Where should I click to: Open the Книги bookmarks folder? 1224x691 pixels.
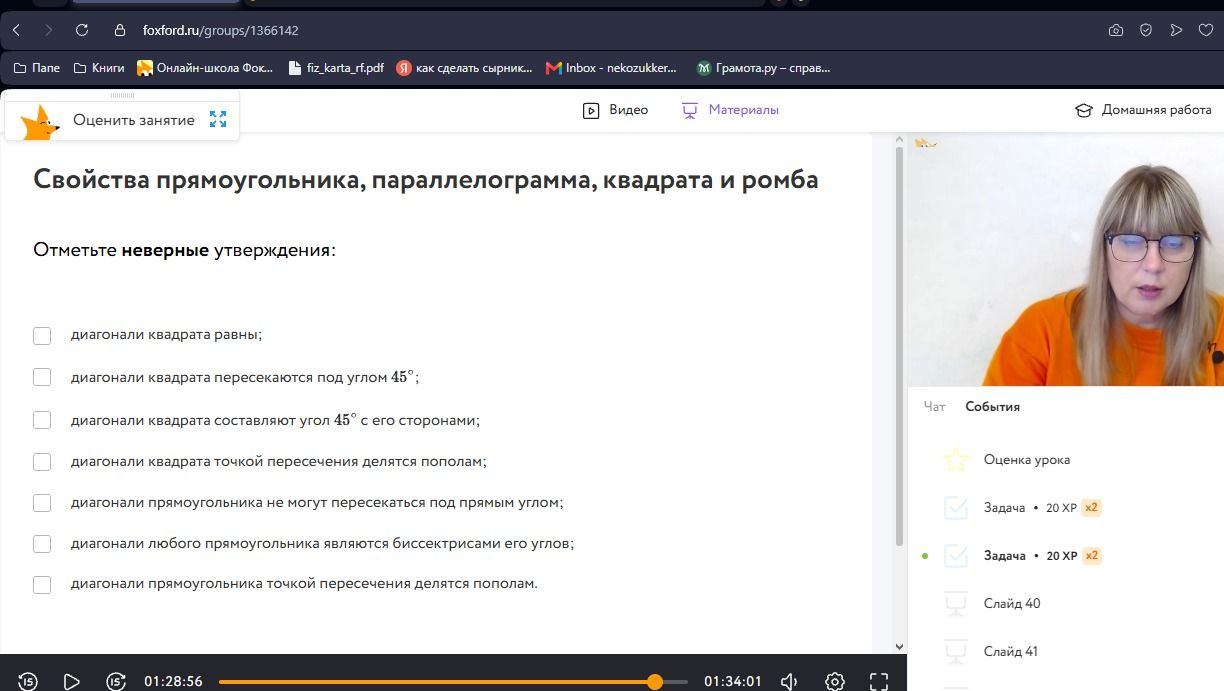(99, 68)
